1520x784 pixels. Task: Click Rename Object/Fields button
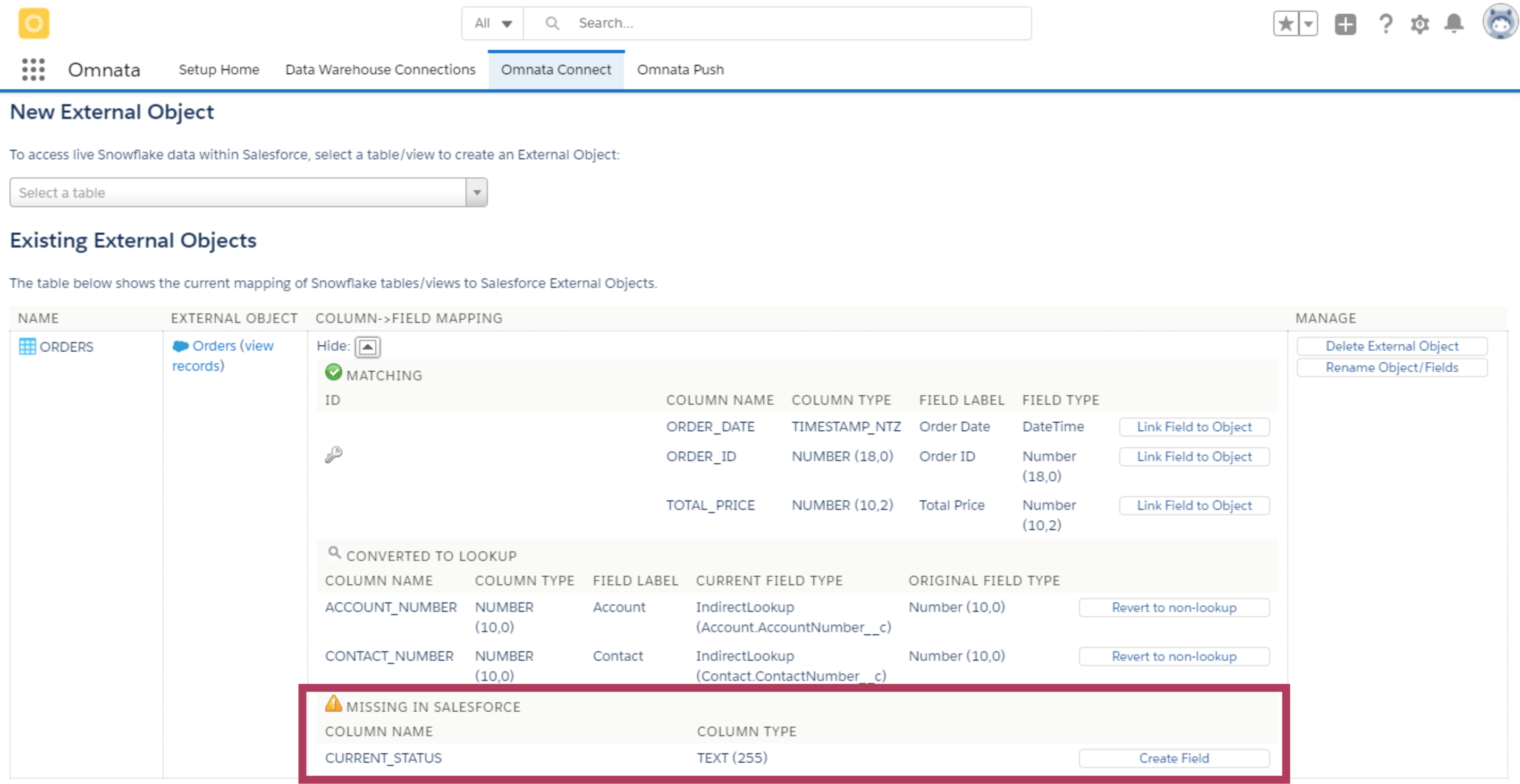[x=1392, y=367]
